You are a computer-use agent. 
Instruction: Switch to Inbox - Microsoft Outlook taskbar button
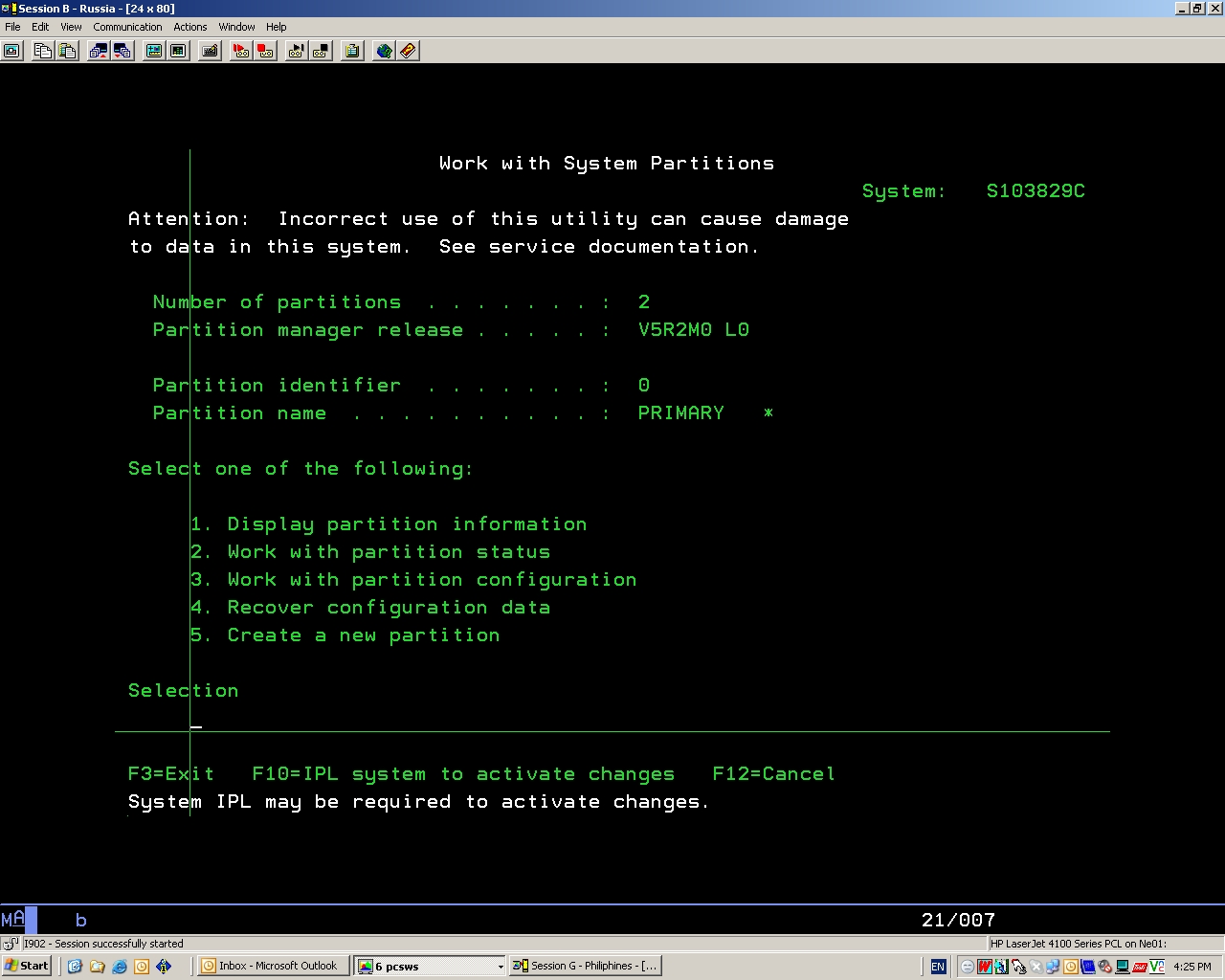pyautogui.click(x=273, y=967)
